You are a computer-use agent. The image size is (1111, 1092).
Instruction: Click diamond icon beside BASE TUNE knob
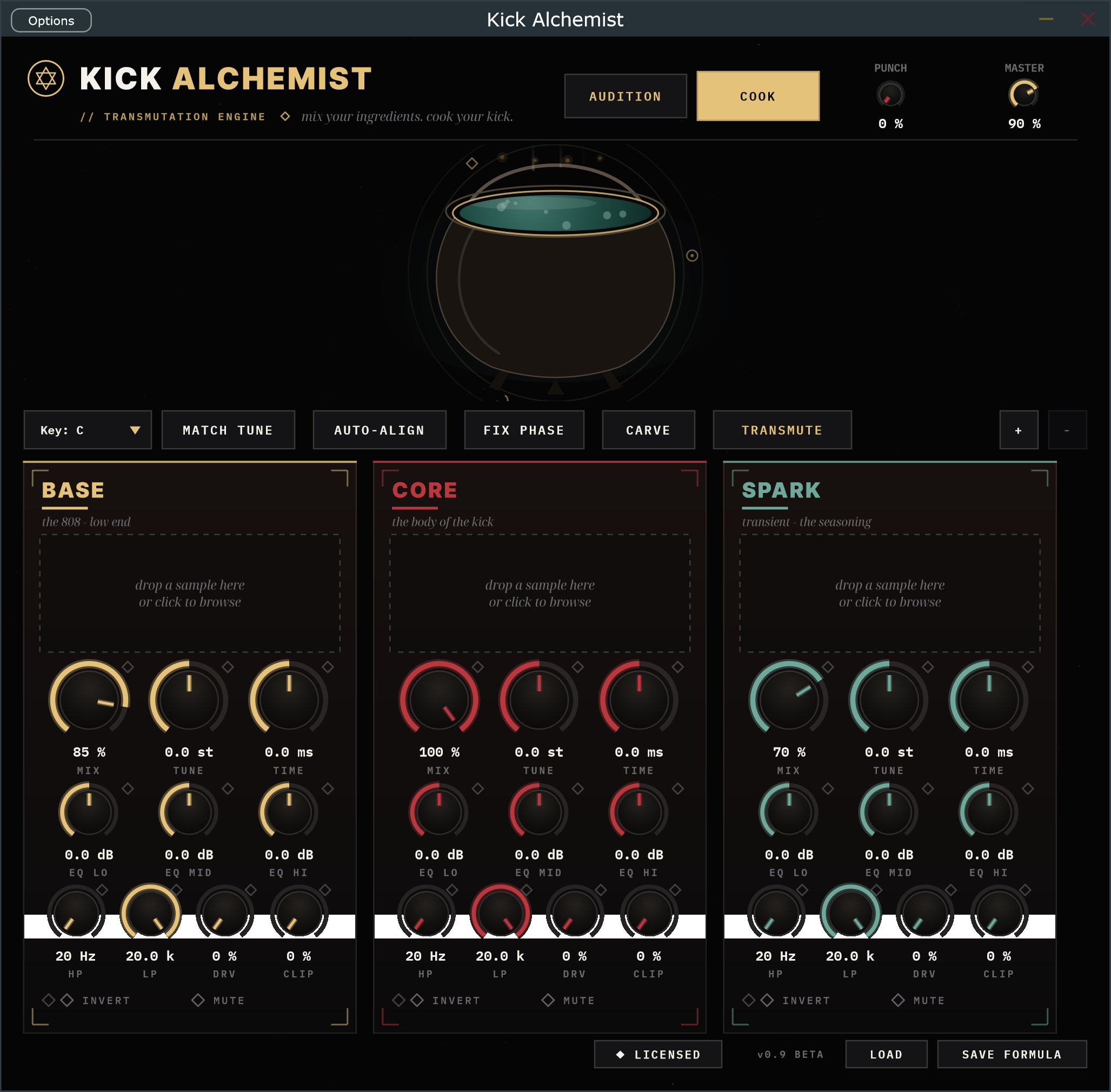coord(228,667)
